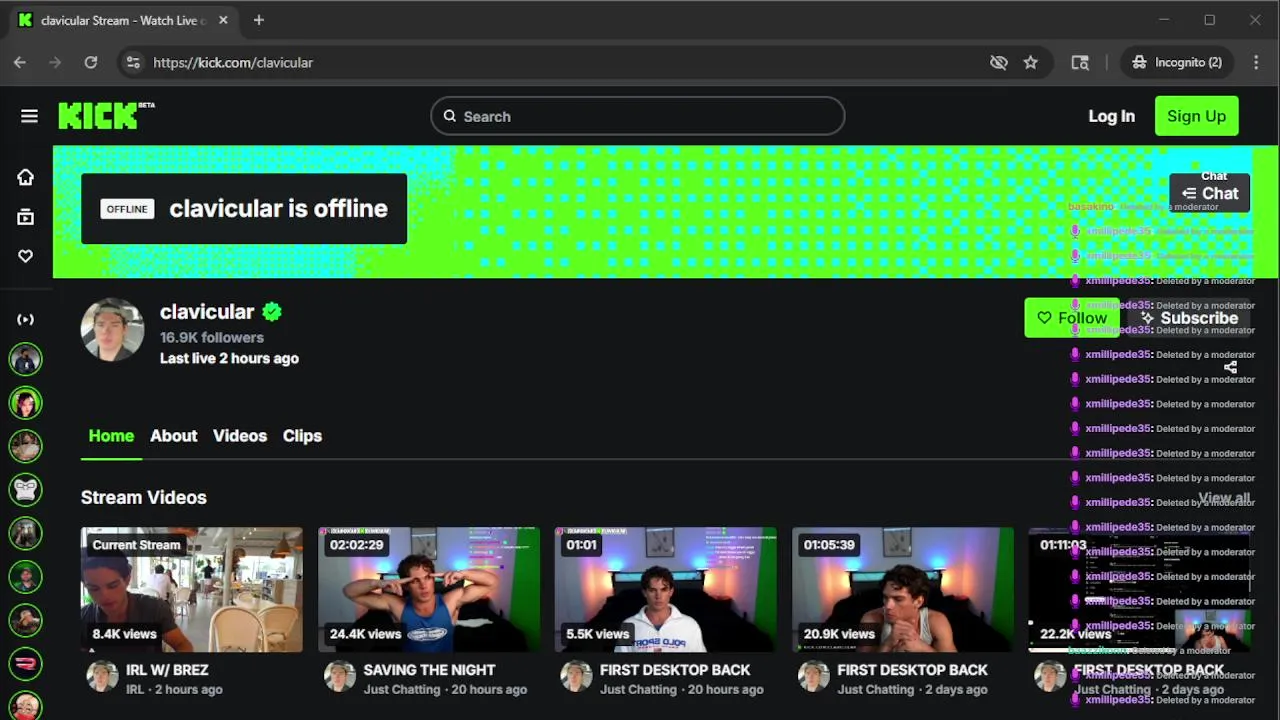Click the 16.9K followers text
The height and width of the screenshot is (720, 1280).
pyautogui.click(x=212, y=337)
